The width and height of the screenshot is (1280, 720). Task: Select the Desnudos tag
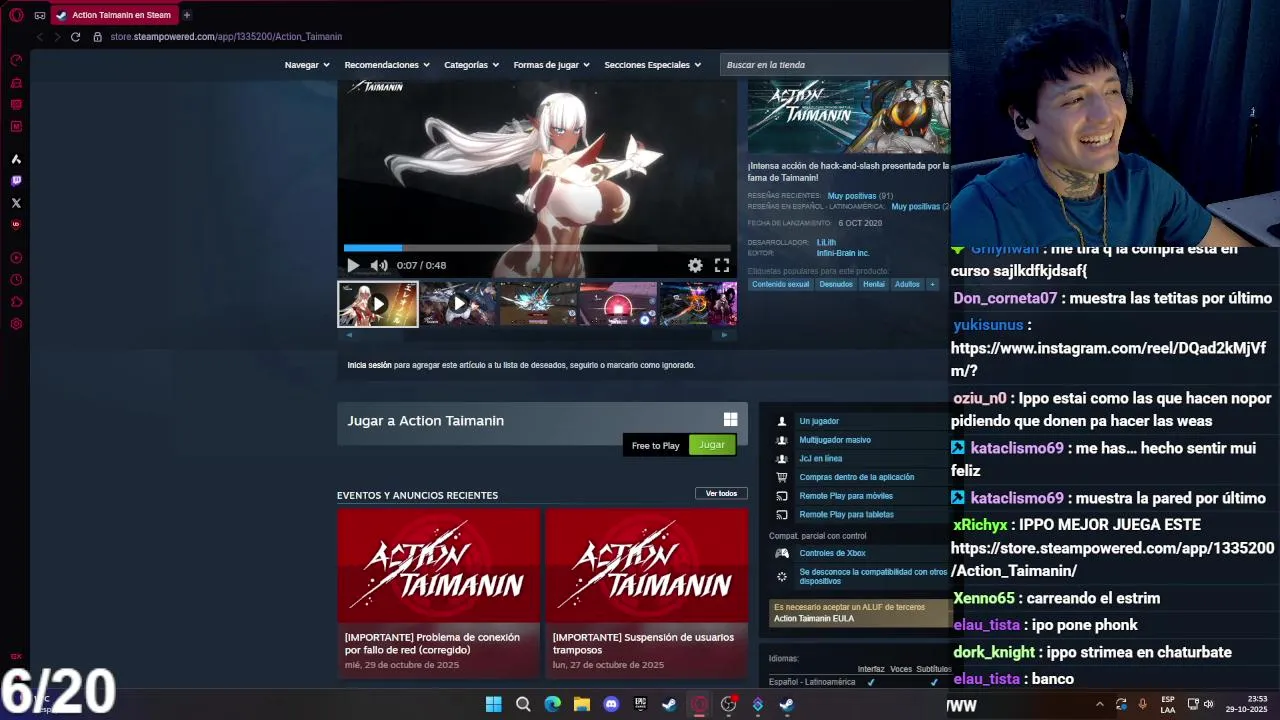pos(836,284)
